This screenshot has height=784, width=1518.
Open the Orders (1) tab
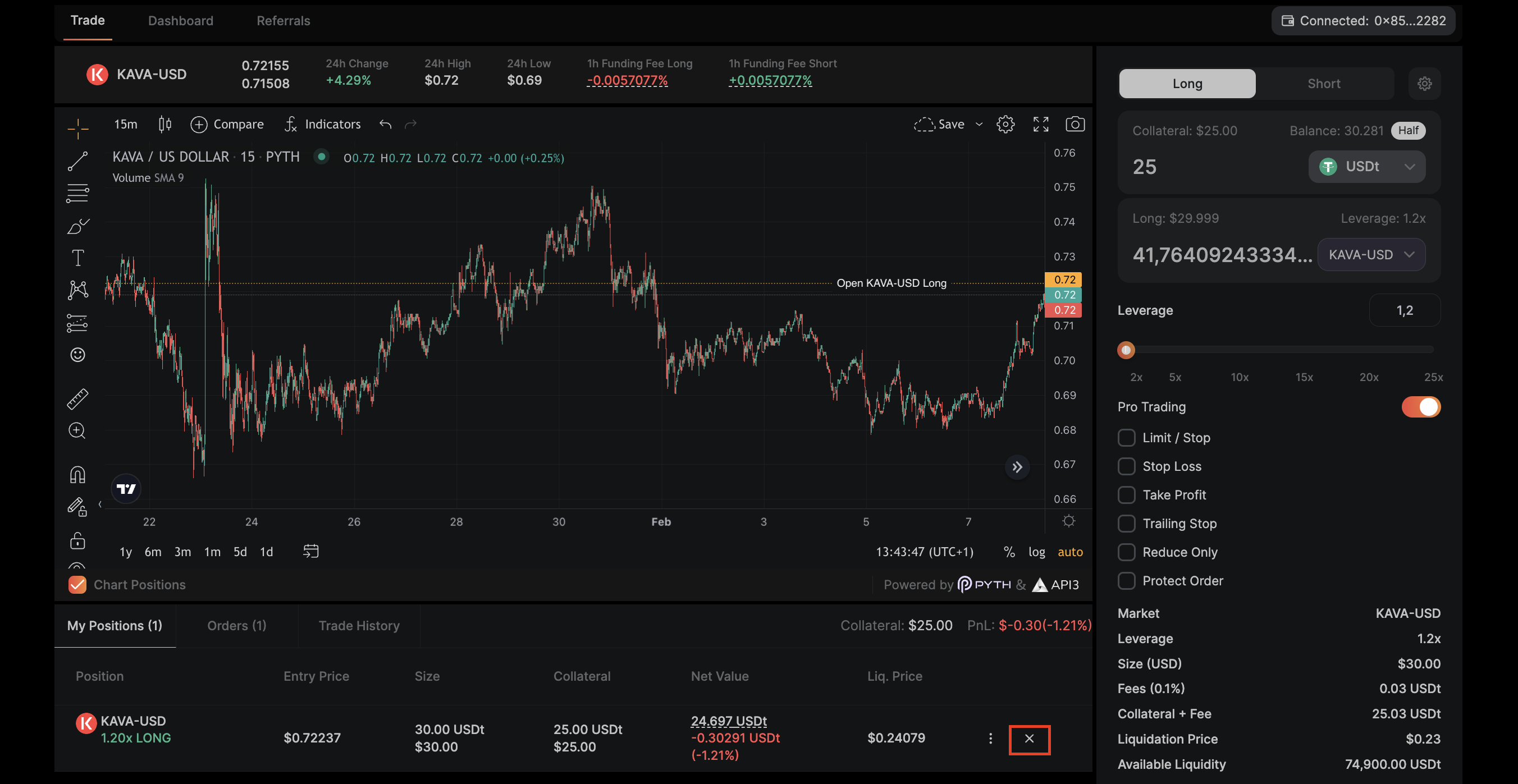point(237,626)
